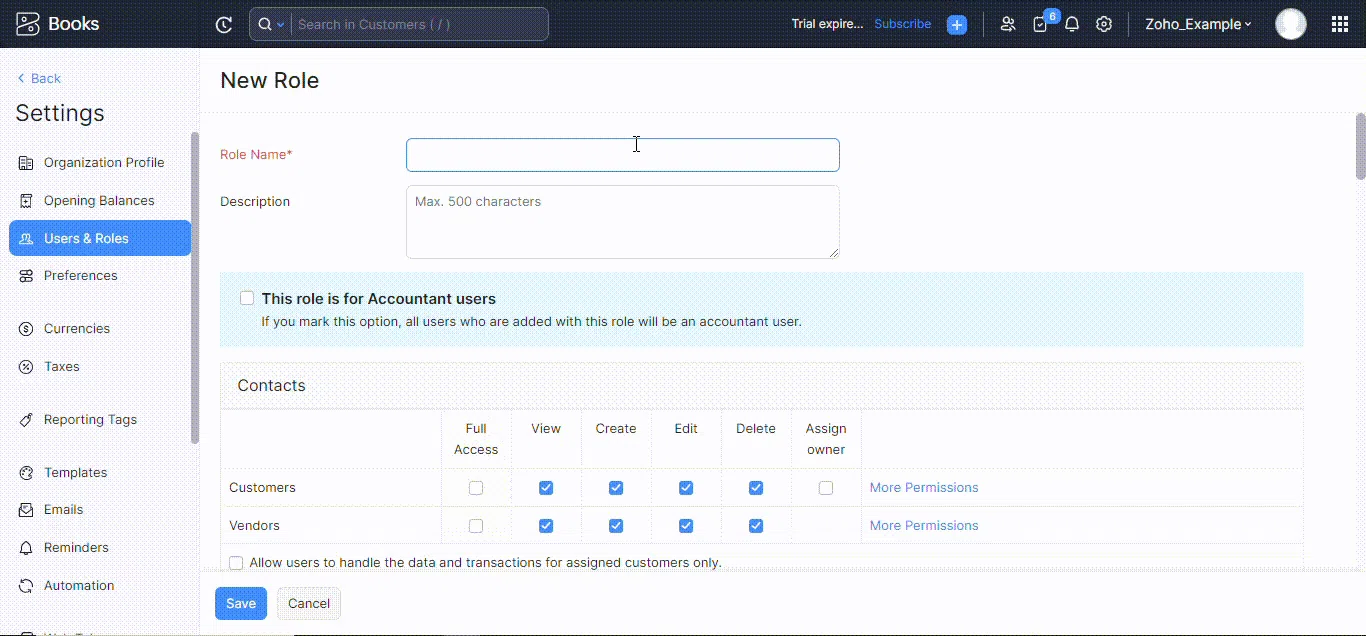Click the Save button
The image size is (1366, 636).
(x=241, y=604)
